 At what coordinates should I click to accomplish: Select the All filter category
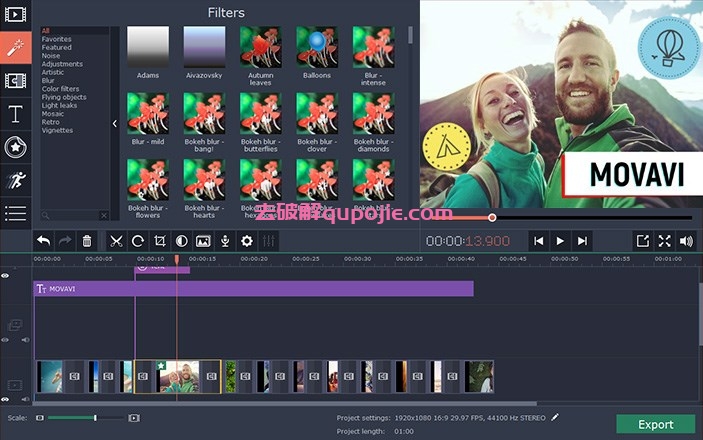tap(46, 30)
